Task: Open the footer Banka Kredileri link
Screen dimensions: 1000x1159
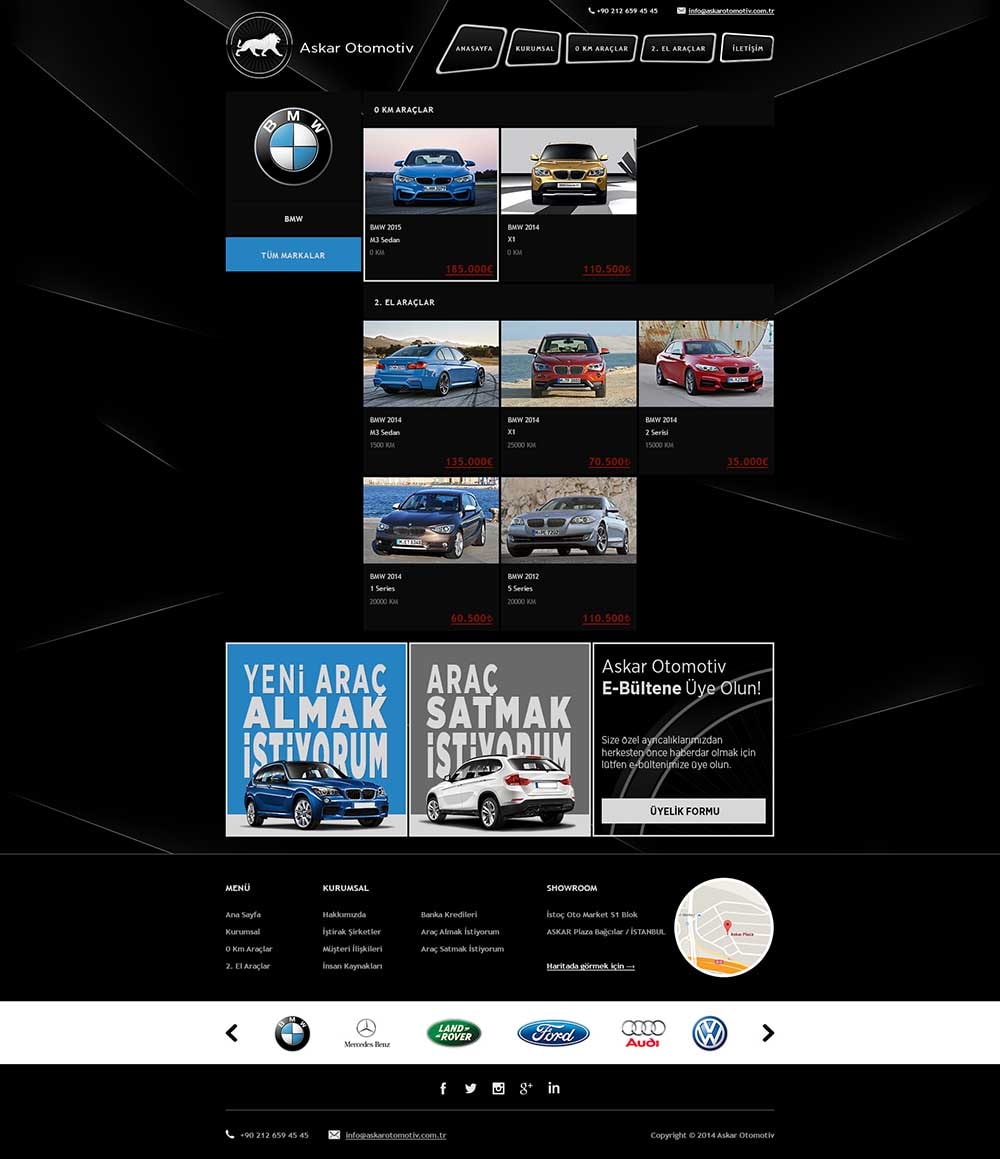Action: pyautogui.click(x=449, y=914)
